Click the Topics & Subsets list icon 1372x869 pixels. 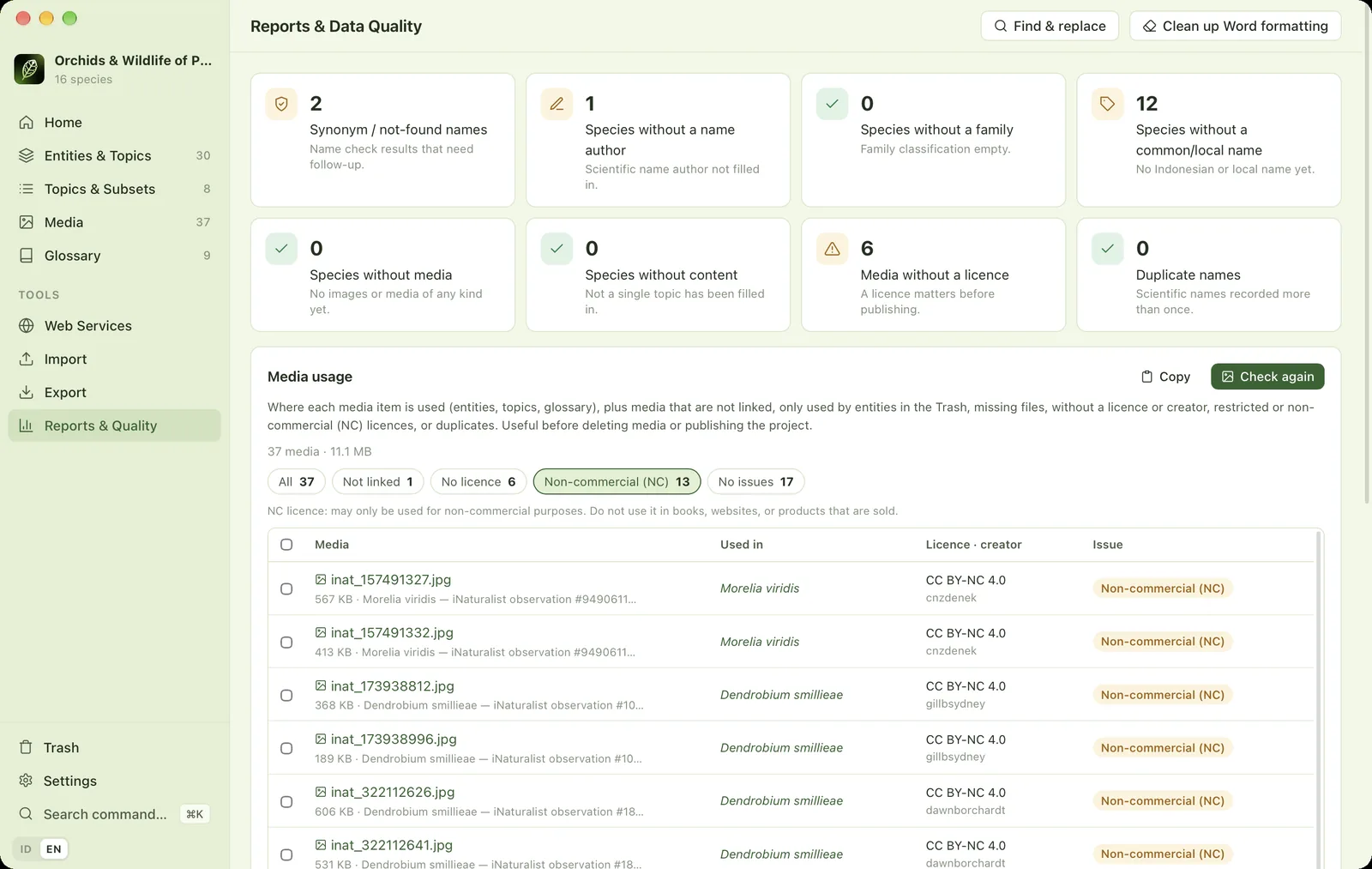[x=27, y=189]
